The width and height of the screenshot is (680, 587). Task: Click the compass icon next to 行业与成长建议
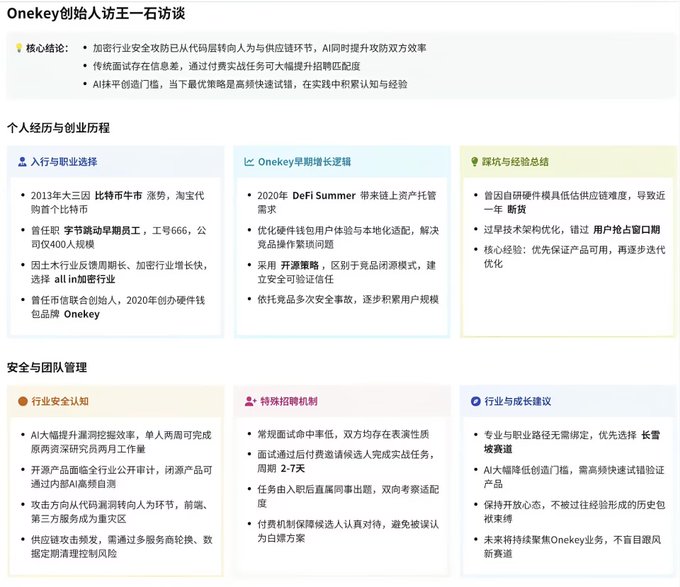pos(476,401)
